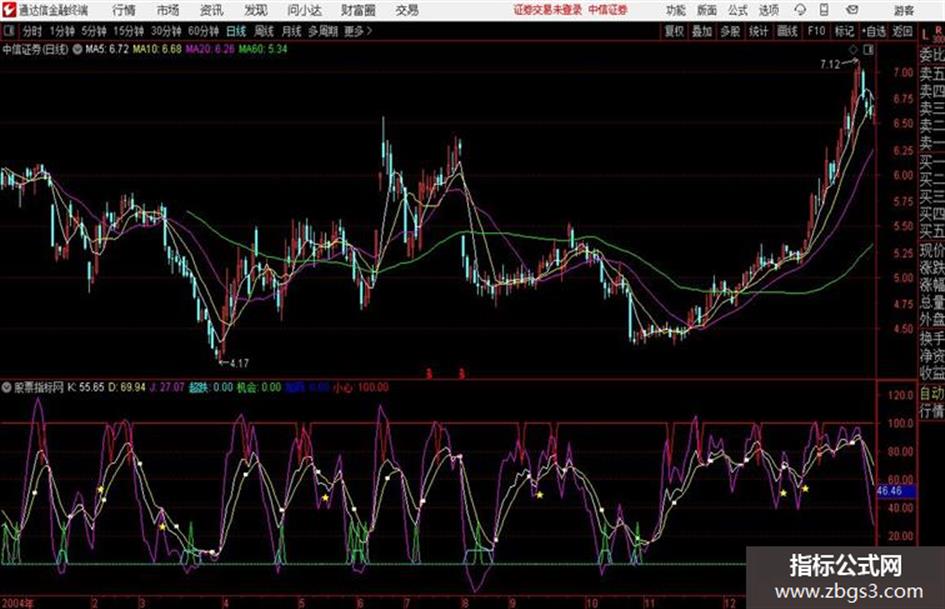Open the F10 company info button
This screenshot has height=609, width=945.
[x=817, y=31]
